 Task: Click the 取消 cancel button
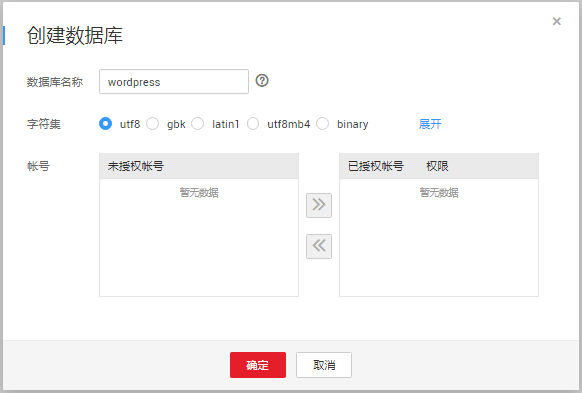coord(324,365)
